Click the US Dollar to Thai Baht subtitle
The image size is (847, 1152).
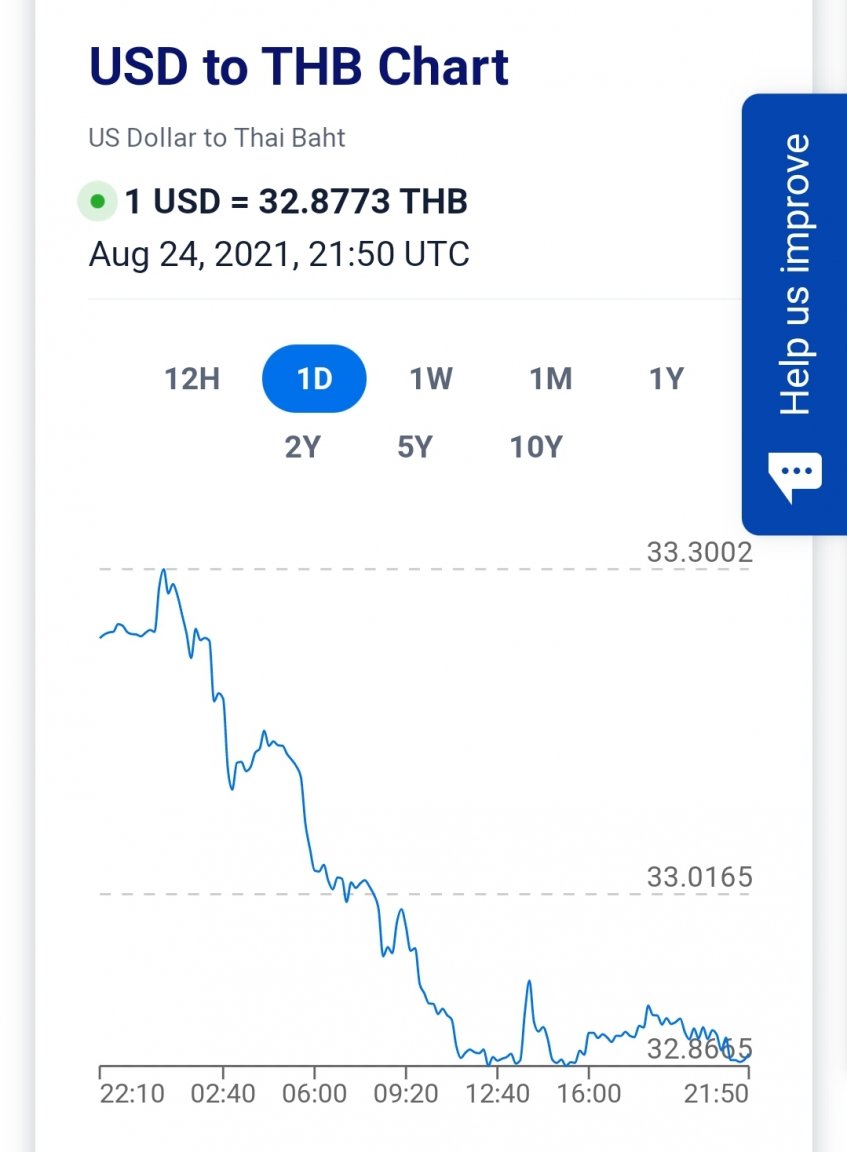click(x=217, y=137)
